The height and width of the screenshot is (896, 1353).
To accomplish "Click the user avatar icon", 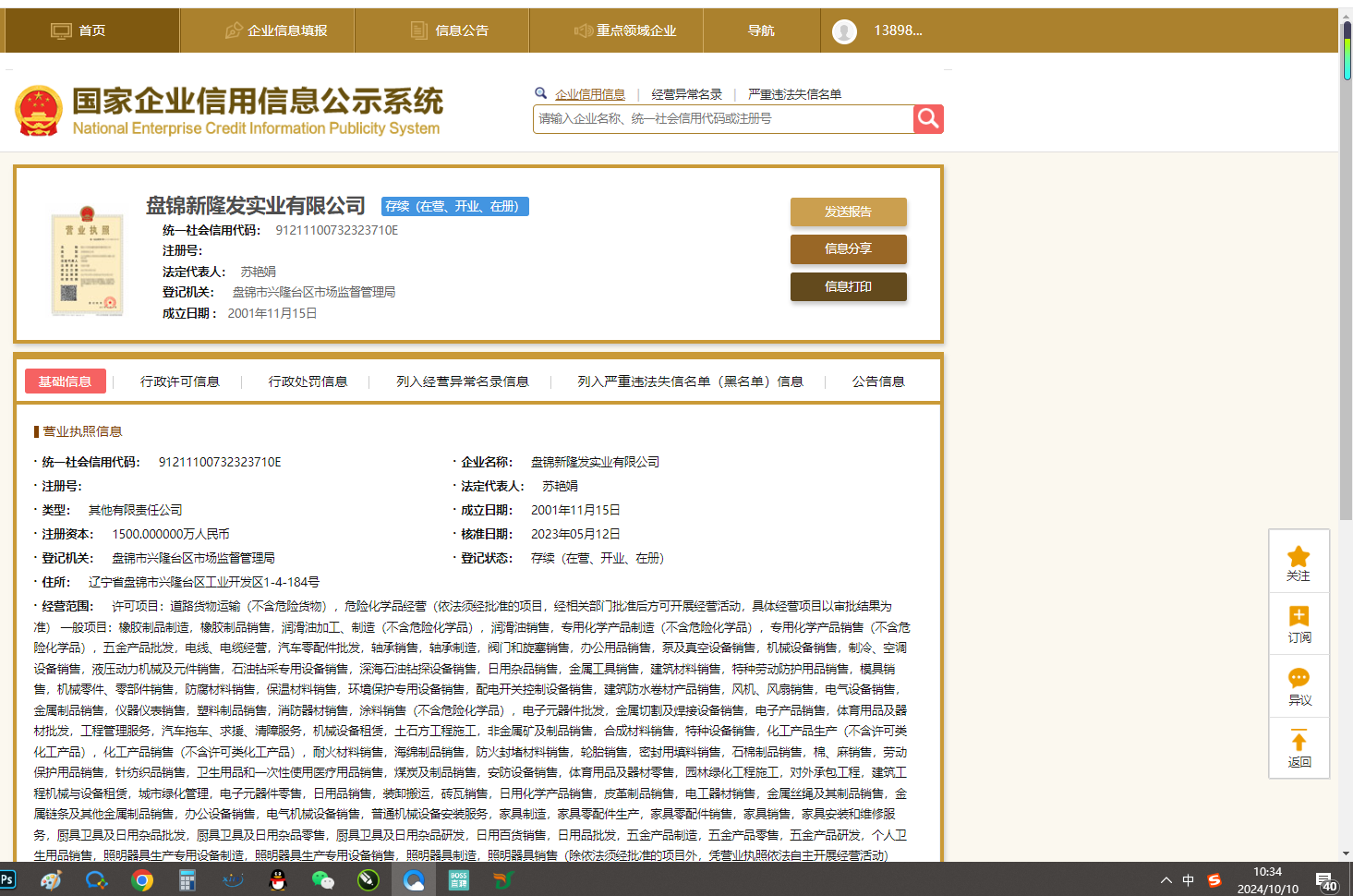I will coord(844,31).
